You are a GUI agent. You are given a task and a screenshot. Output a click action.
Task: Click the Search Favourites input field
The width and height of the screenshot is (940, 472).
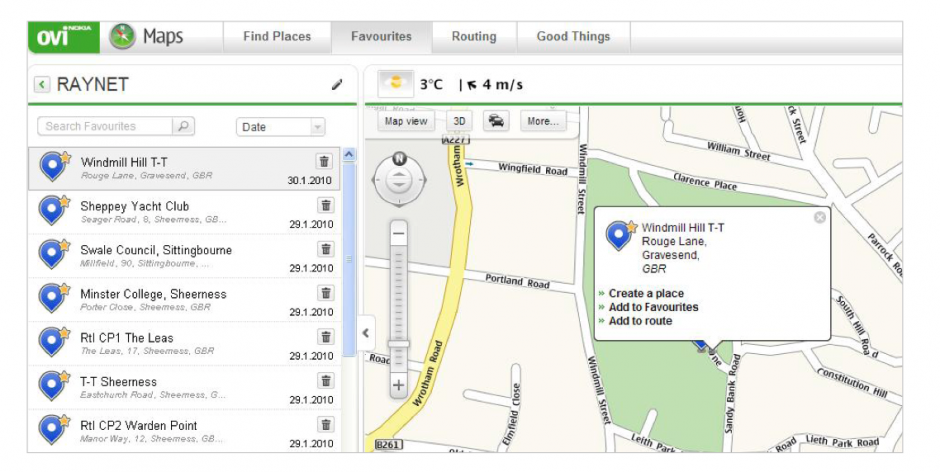(x=105, y=126)
